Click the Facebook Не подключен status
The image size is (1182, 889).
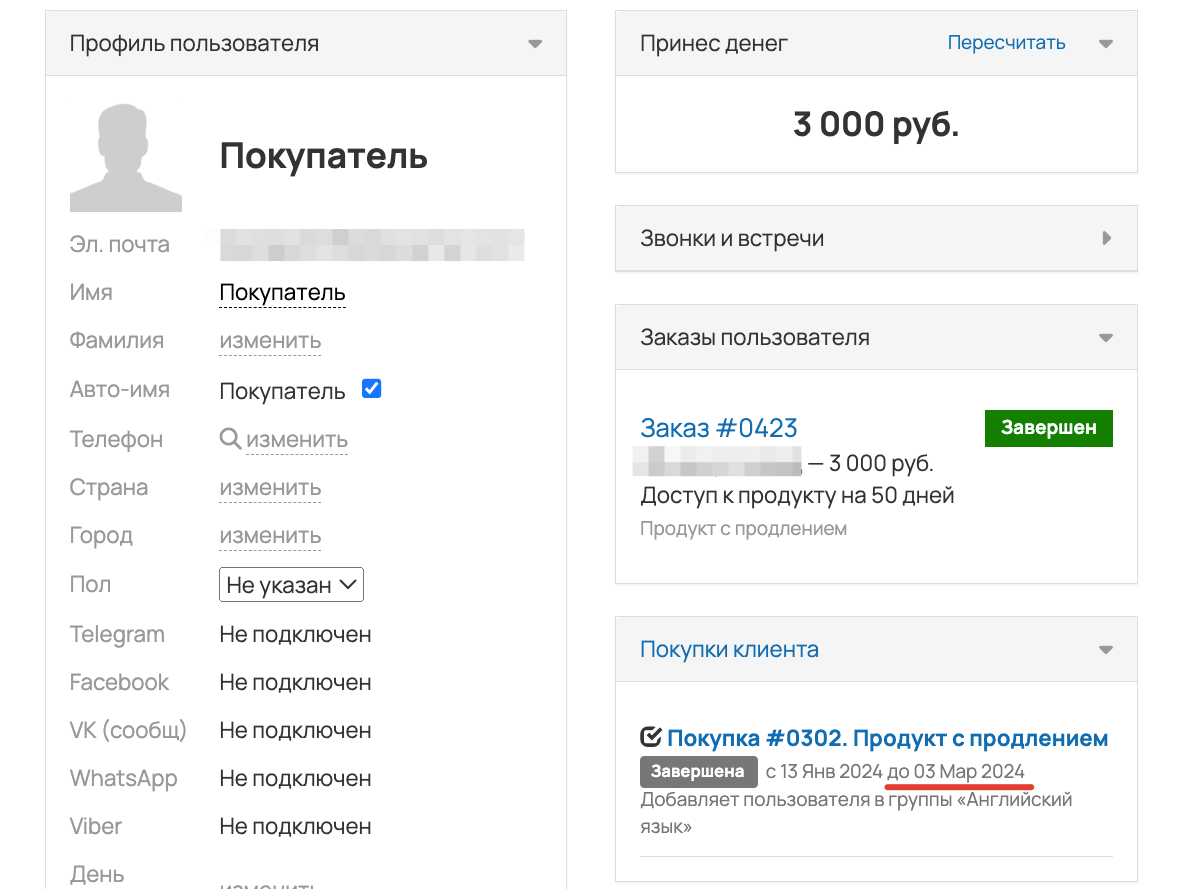pyautogui.click(x=296, y=682)
